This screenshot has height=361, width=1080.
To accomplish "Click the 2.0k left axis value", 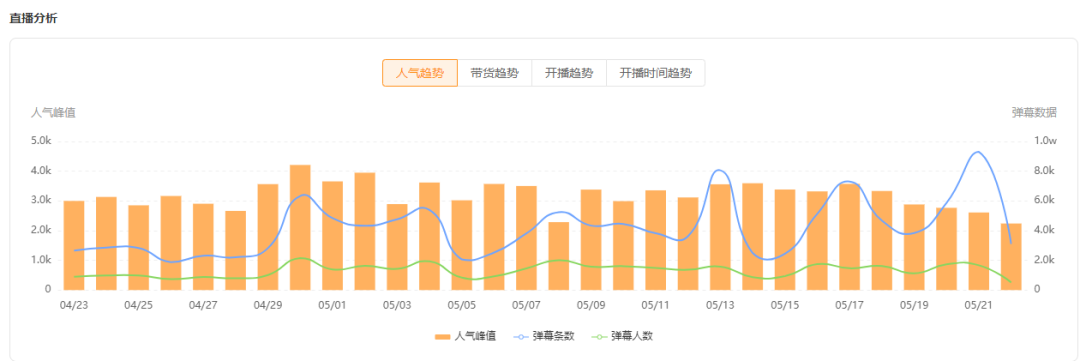I will (41, 230).
